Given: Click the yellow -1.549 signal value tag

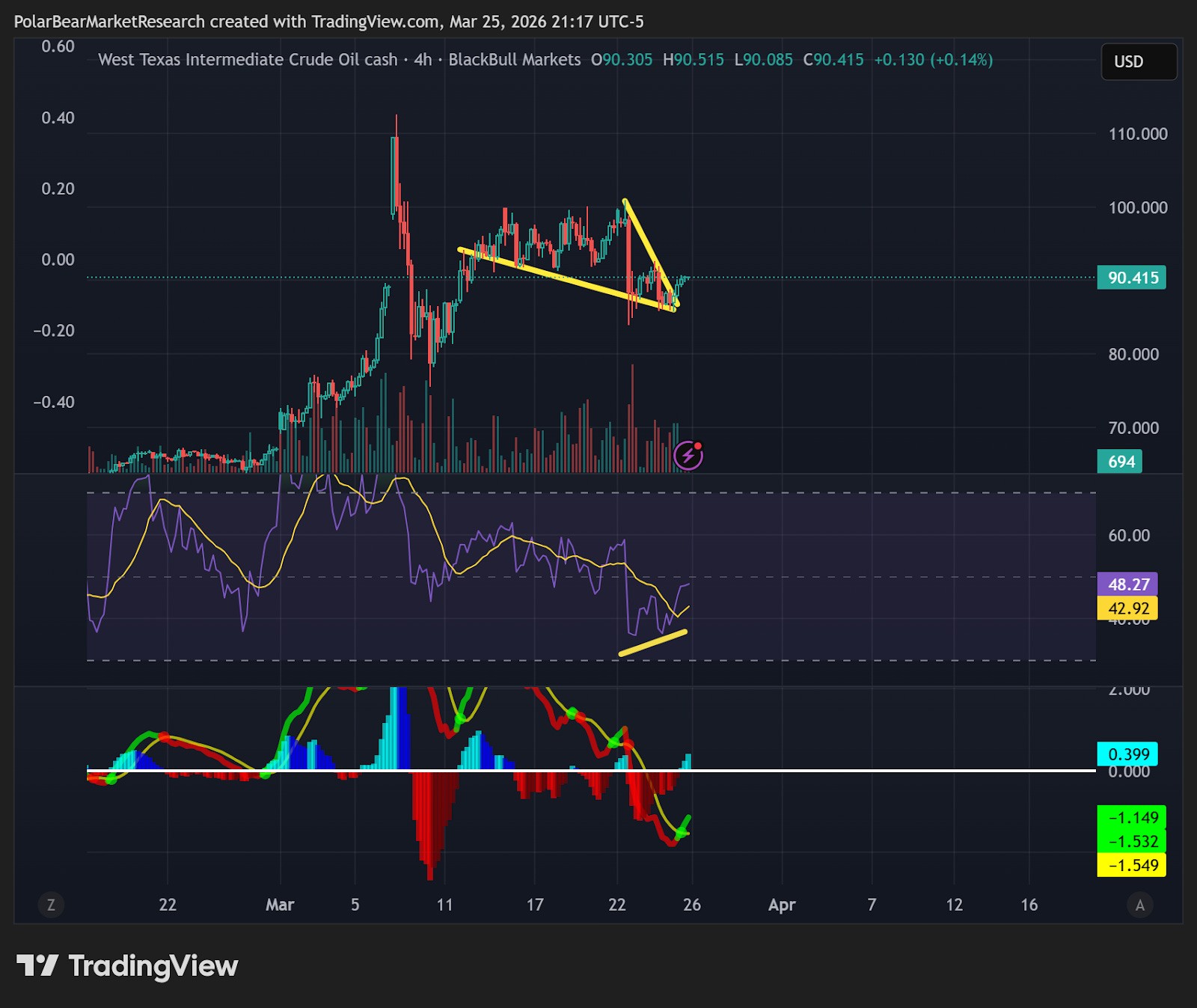Looking at the screenshot, I should [x=1132, y=866].
